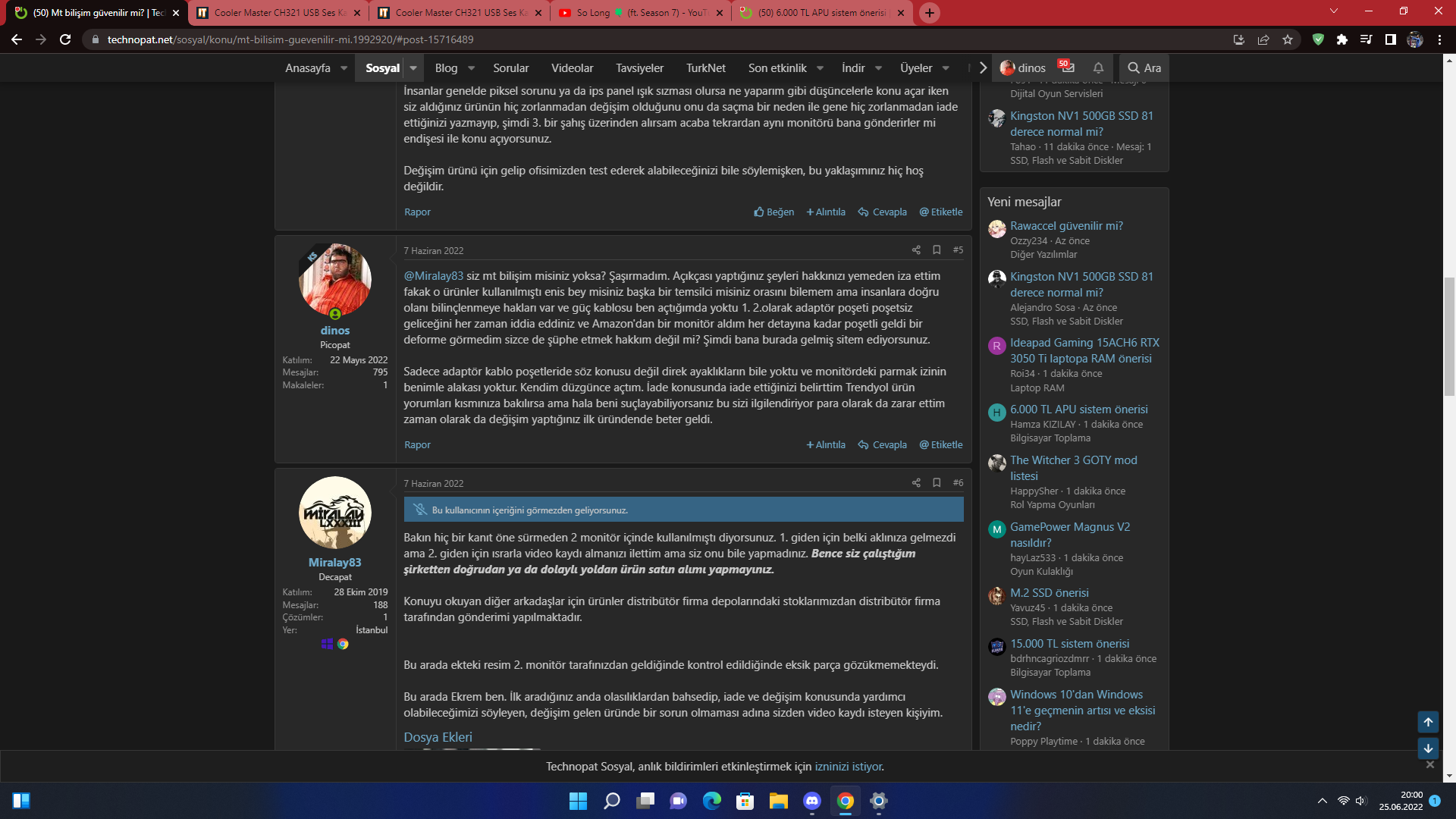Bookmark post #6 with the bookmark icon
Screen dimensions: 1456x819
(x=937, y=483)
